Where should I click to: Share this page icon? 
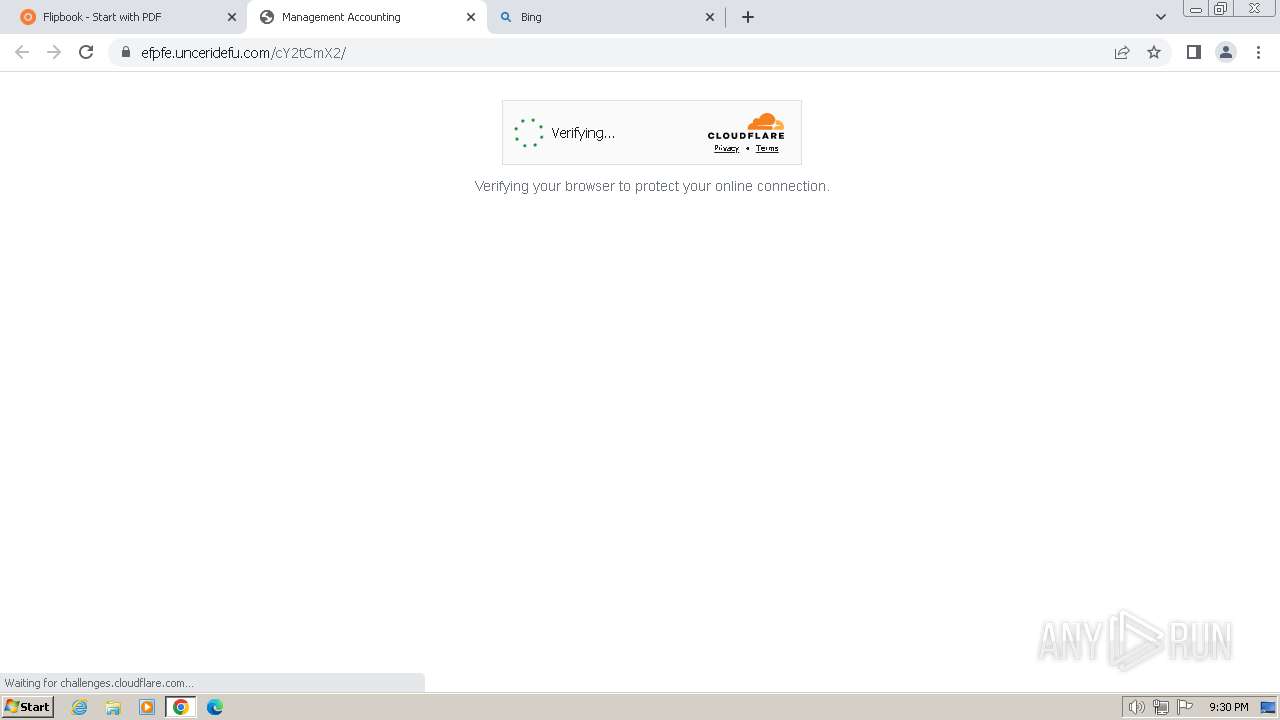click(x=1122, y=52)
